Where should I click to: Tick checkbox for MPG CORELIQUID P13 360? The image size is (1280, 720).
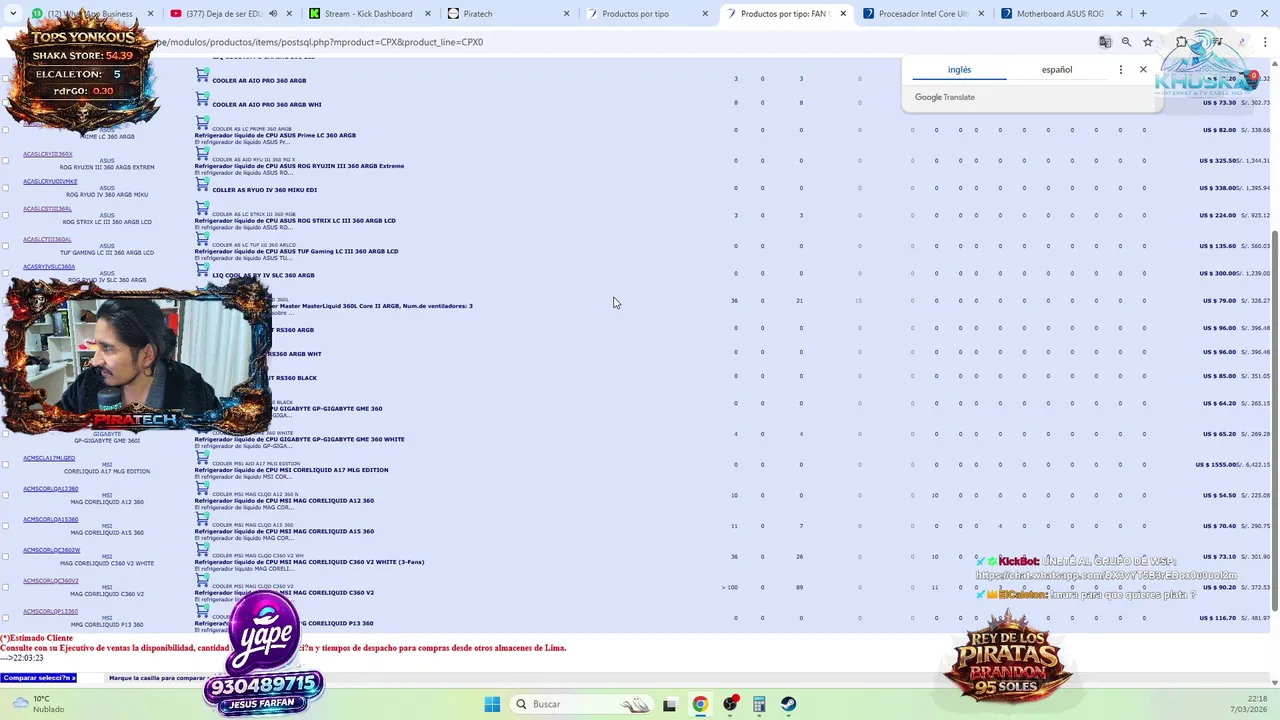point(5,618)
